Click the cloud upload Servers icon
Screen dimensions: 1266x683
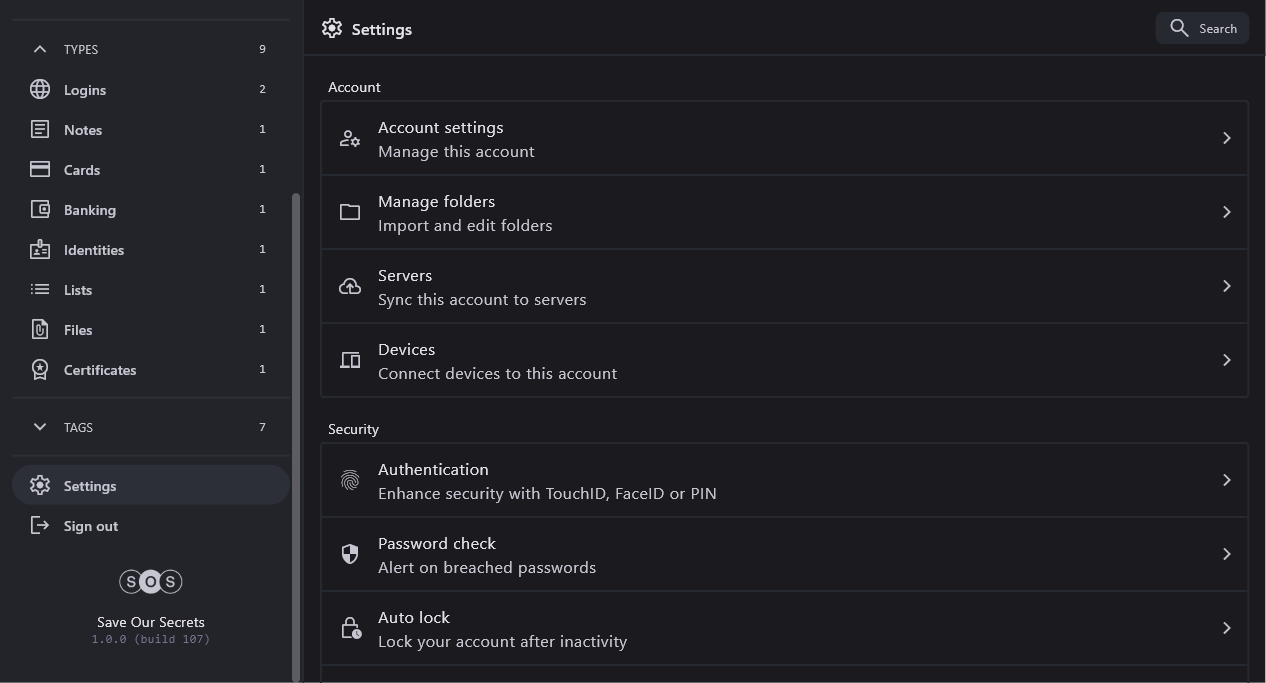coord(350,286)
